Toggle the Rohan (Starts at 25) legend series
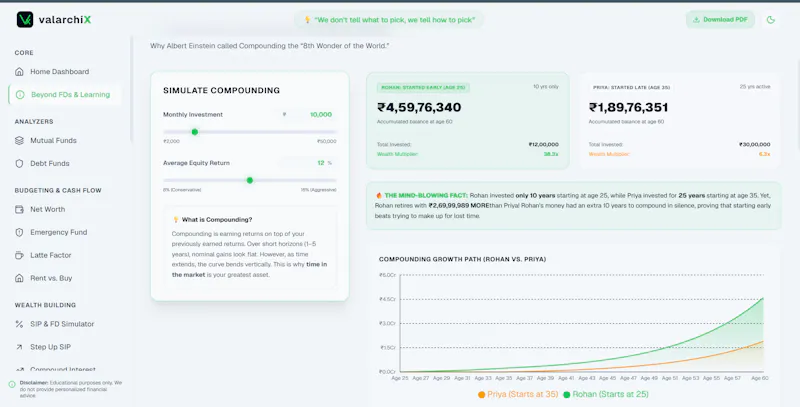Screen dimensions: 800x407 point(606,394)
